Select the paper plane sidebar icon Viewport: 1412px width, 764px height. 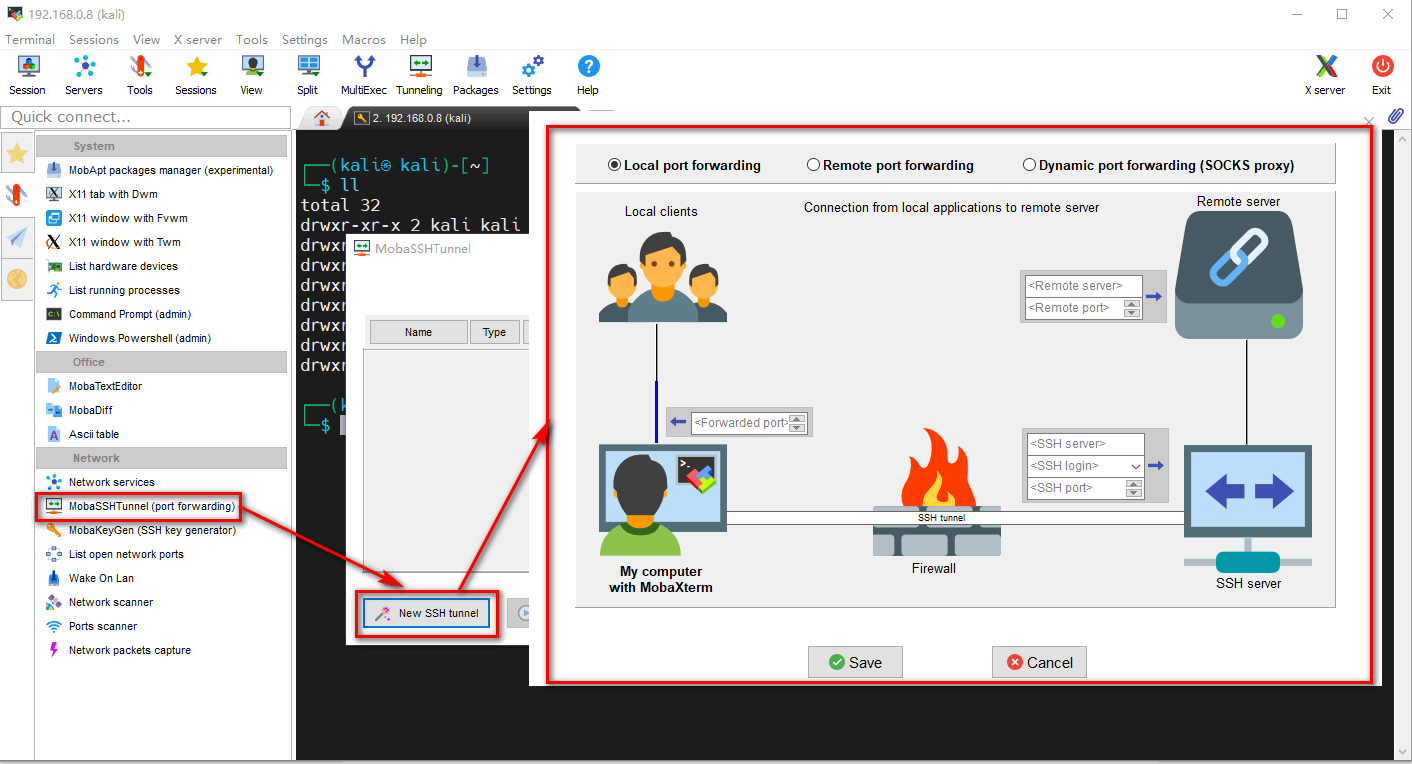click(17, 236)
